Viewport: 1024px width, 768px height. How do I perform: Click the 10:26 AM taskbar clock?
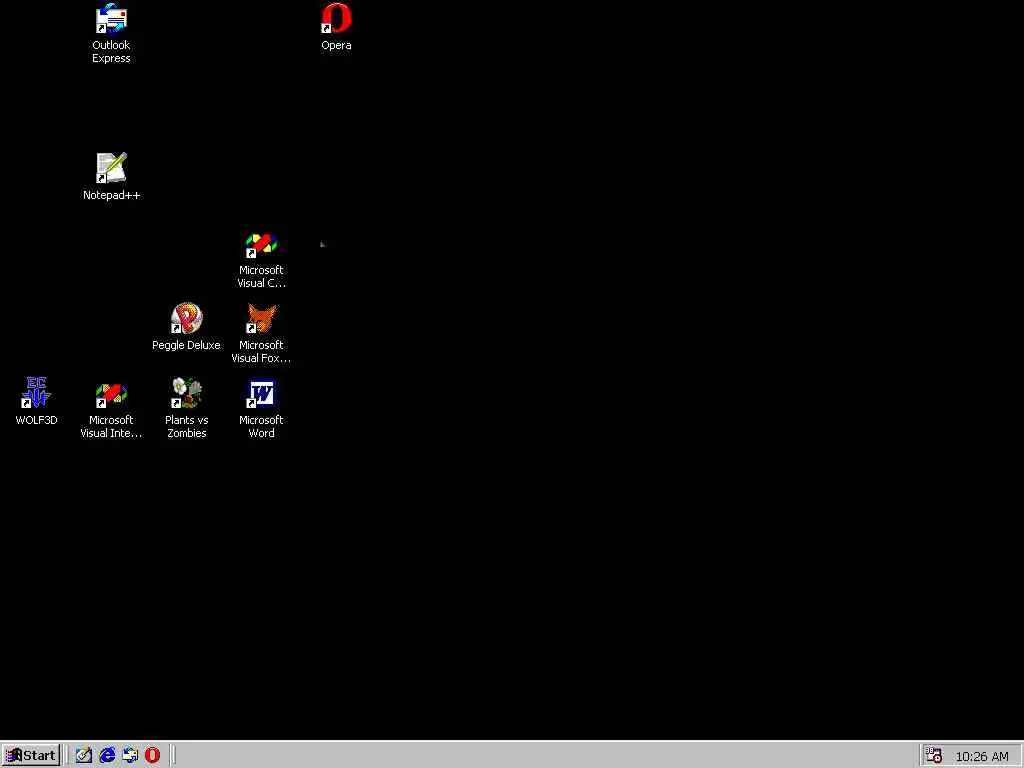982,757
